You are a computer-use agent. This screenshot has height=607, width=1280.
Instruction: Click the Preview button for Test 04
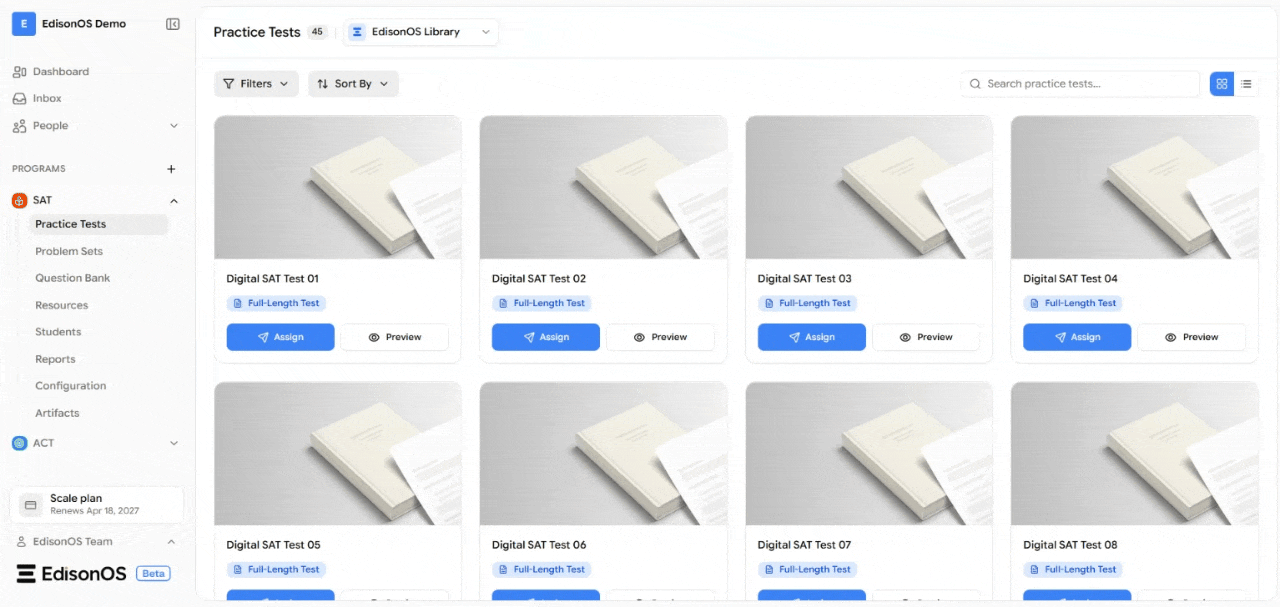click(x=1191, y=337)
